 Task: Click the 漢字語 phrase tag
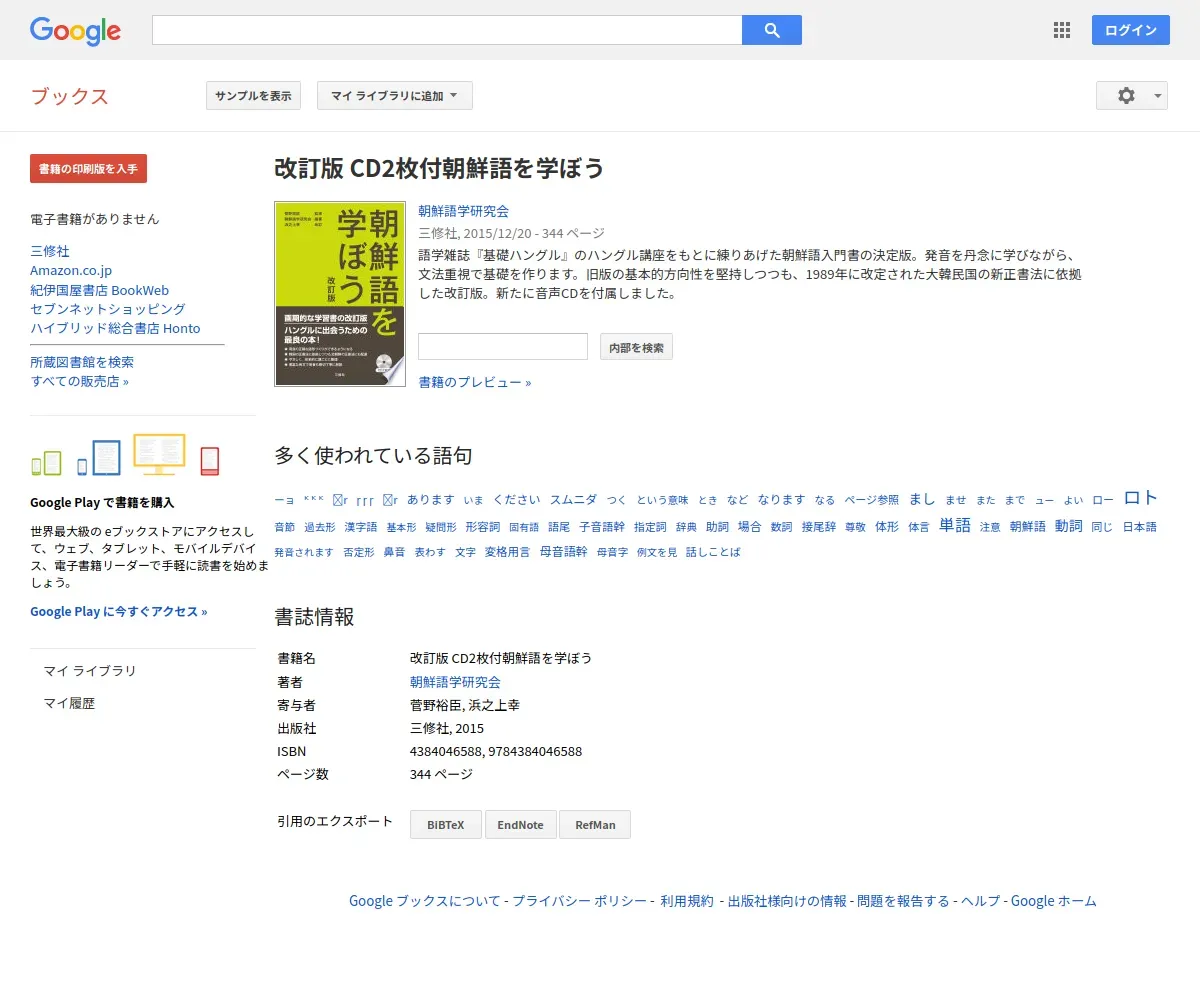[361, 527]
